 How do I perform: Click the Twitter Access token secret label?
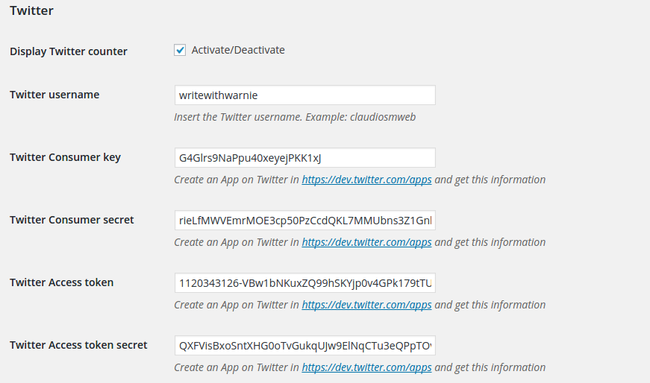tap(78, 345)
